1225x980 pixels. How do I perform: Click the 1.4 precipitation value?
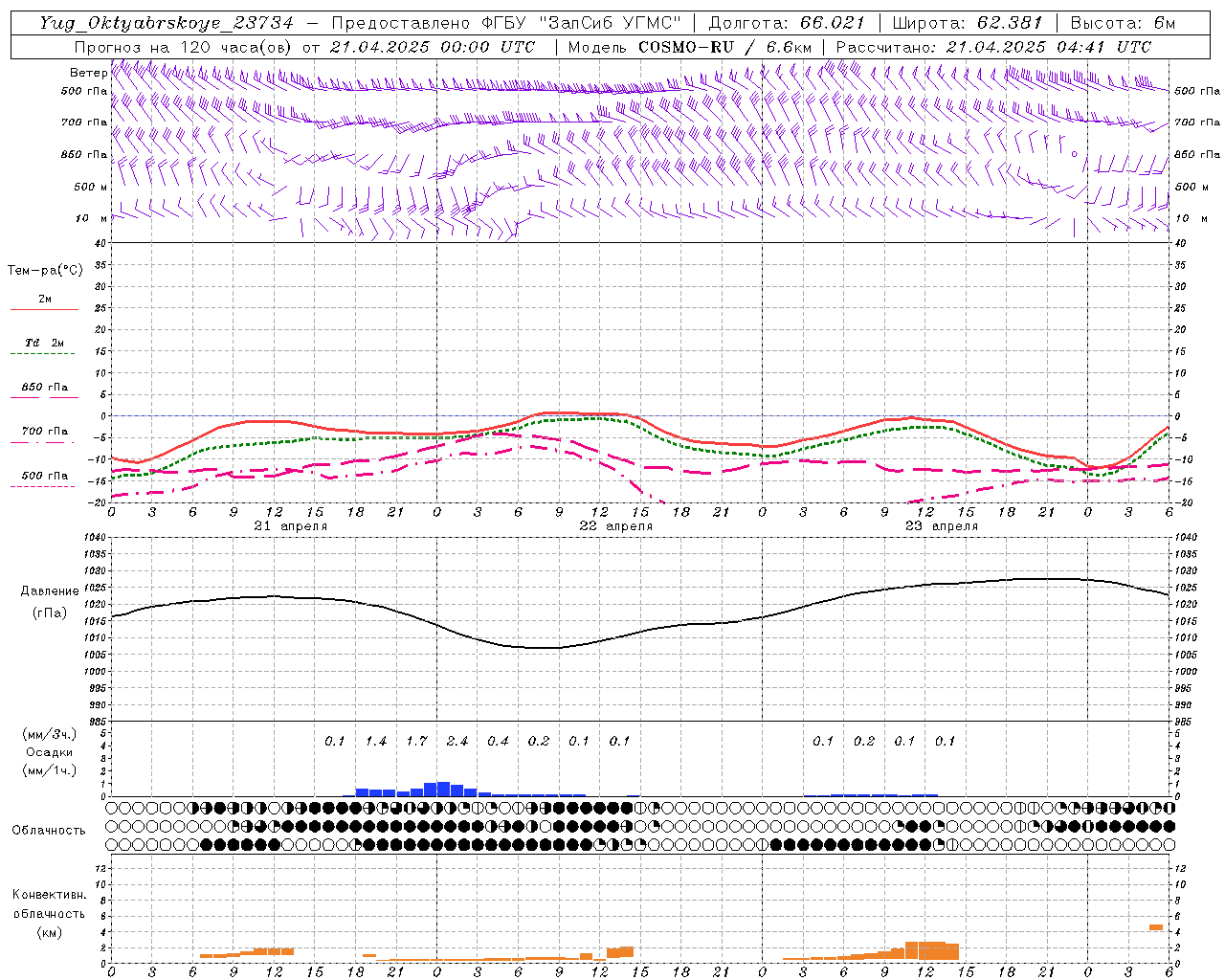tap(376, 741)
